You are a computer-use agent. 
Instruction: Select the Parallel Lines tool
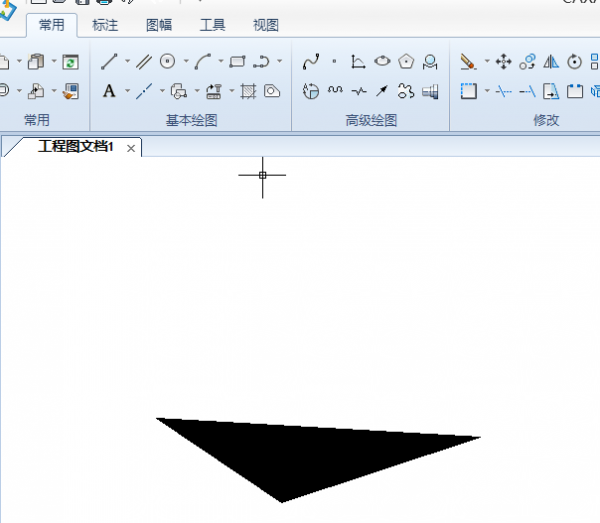point(144,62)
